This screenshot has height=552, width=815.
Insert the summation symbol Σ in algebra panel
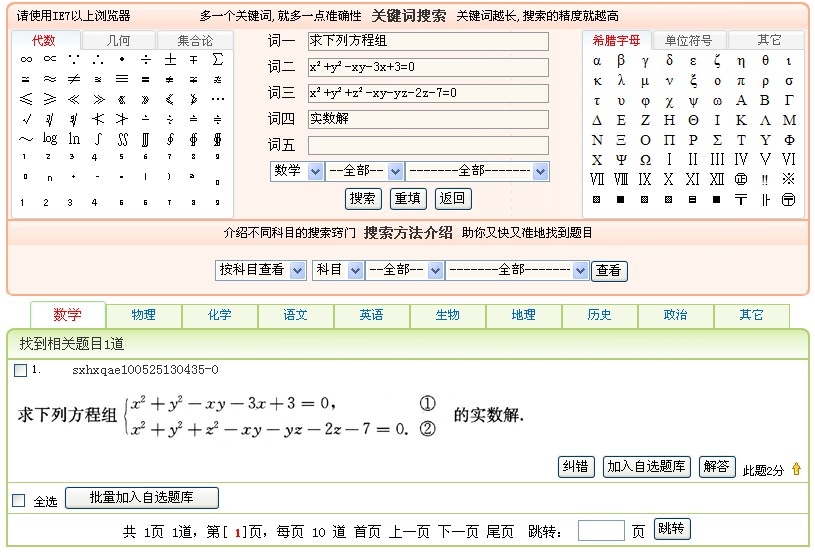click(218, 59)
